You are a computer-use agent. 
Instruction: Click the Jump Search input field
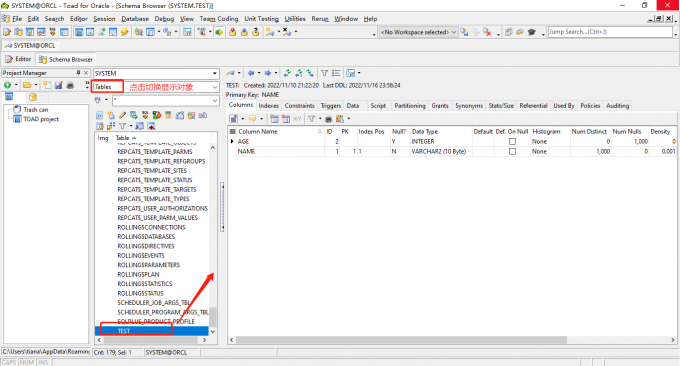[x=610, y=32]
